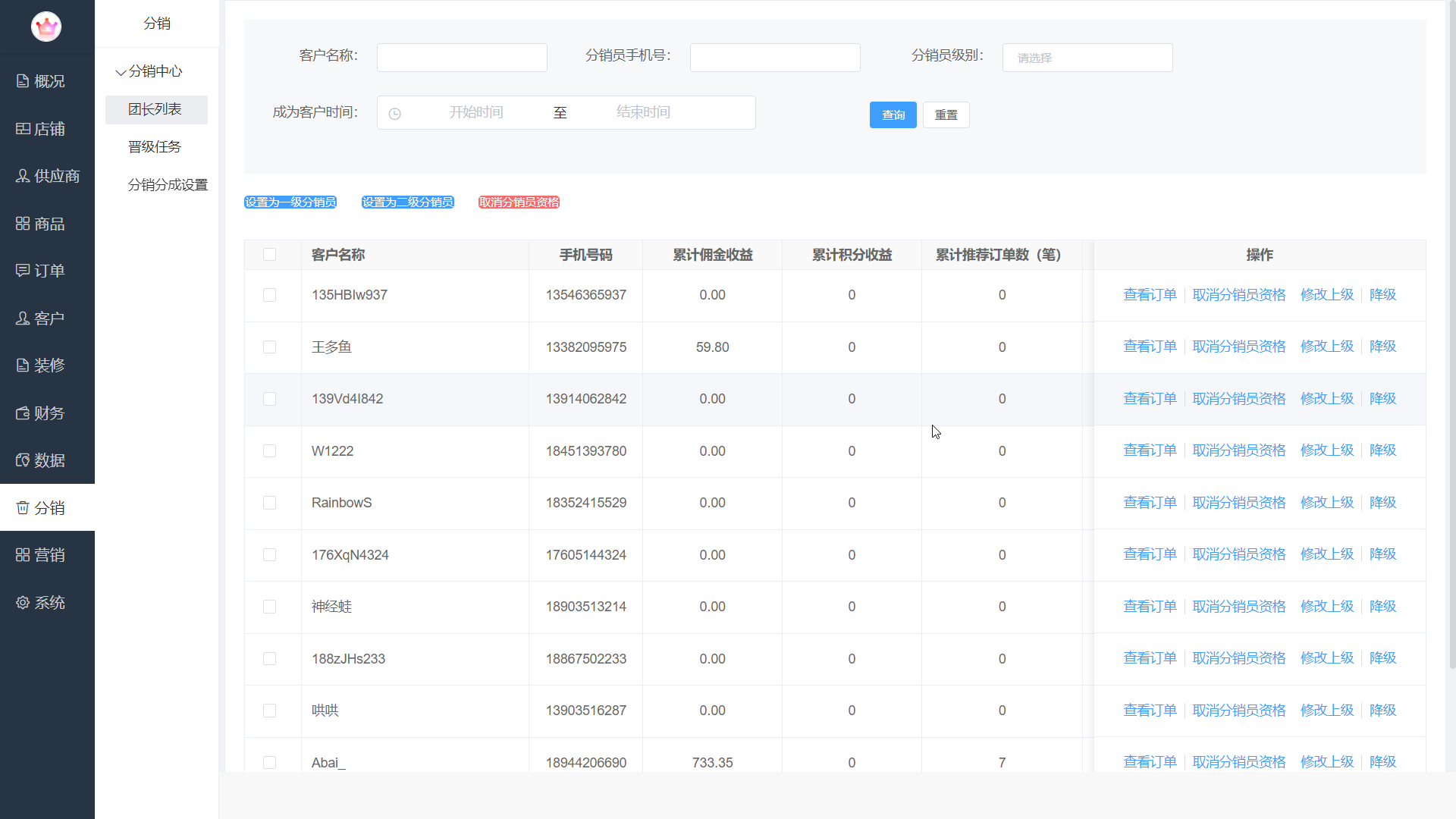
Task: Open the 营销 marketing icon
Action: 23,555
